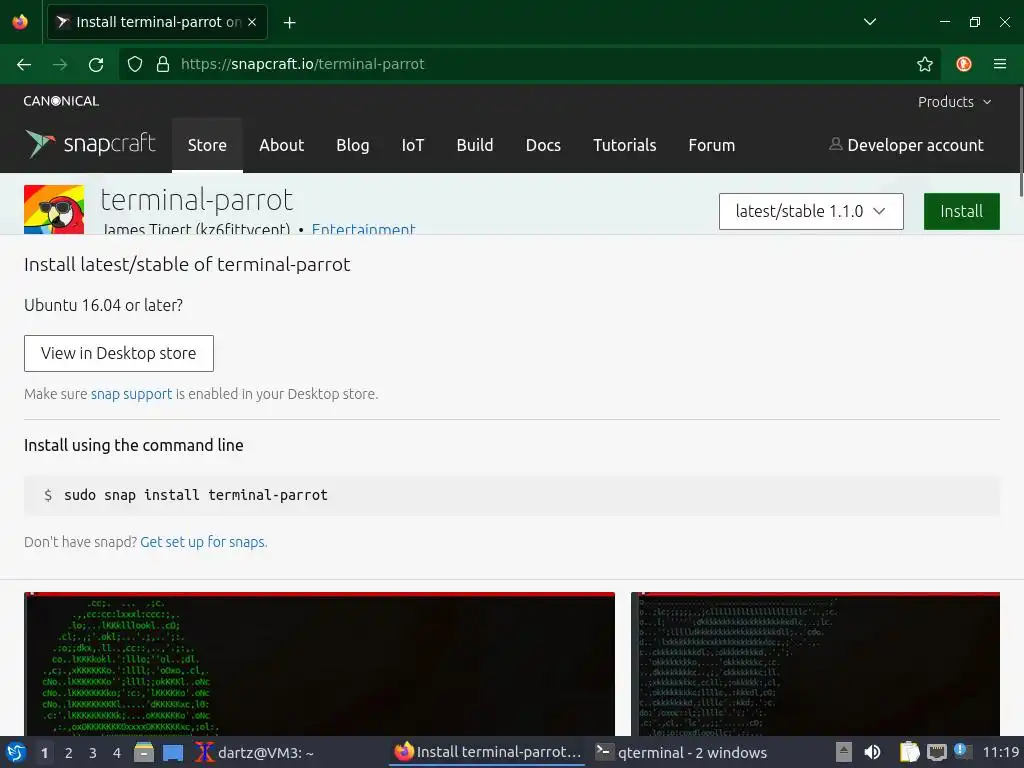This screenshot has height=768, width=1024.
Task: Switch to Install terminal-parrot taskbar window
Action: coord(487,752)
